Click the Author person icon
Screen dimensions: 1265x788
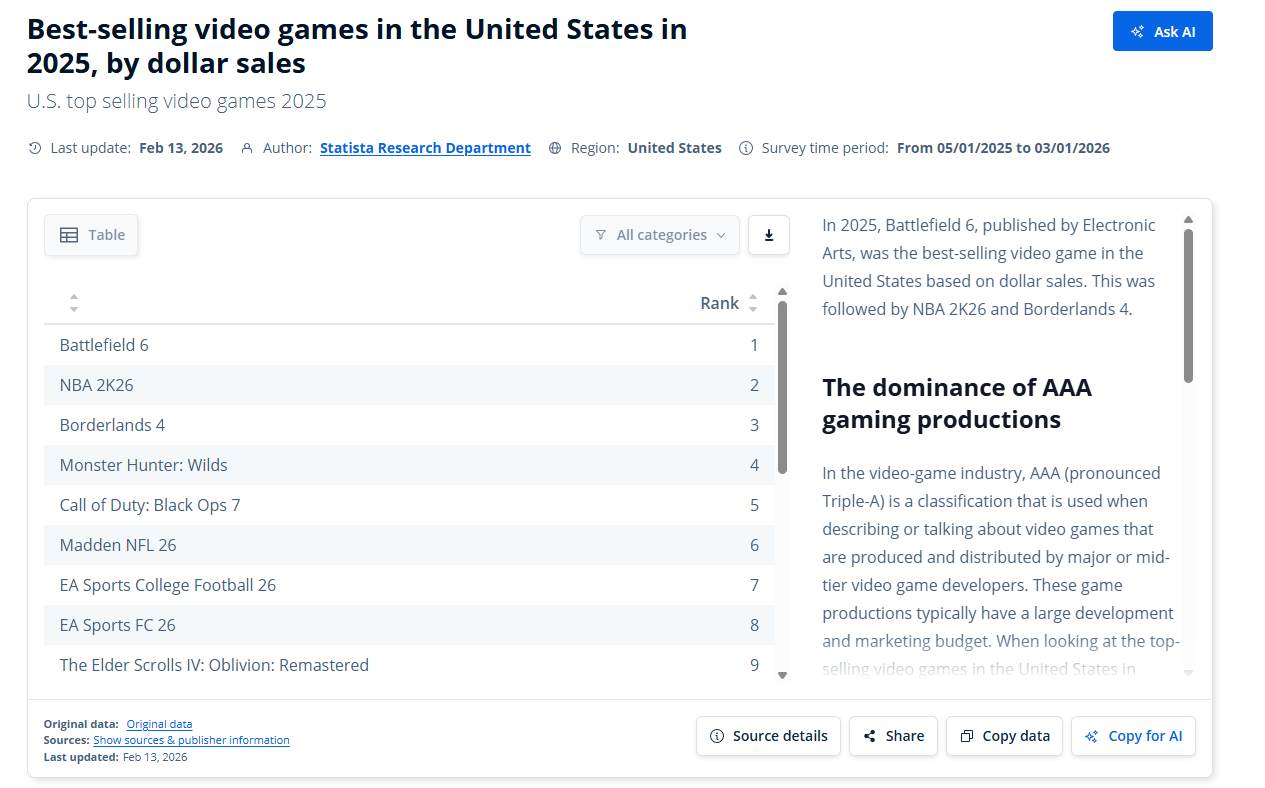[247, 148]
